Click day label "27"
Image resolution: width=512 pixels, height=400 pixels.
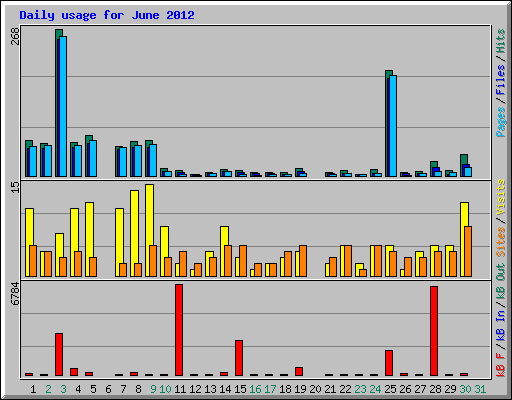click(x=420, y=389)
